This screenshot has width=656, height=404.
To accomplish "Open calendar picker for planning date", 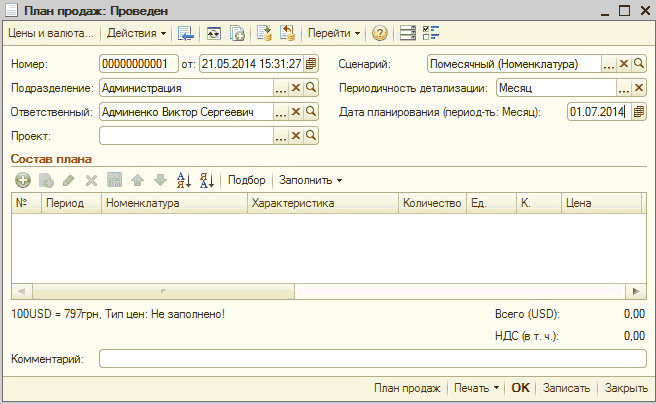I will pyautogui.click(x=638, y=111).
